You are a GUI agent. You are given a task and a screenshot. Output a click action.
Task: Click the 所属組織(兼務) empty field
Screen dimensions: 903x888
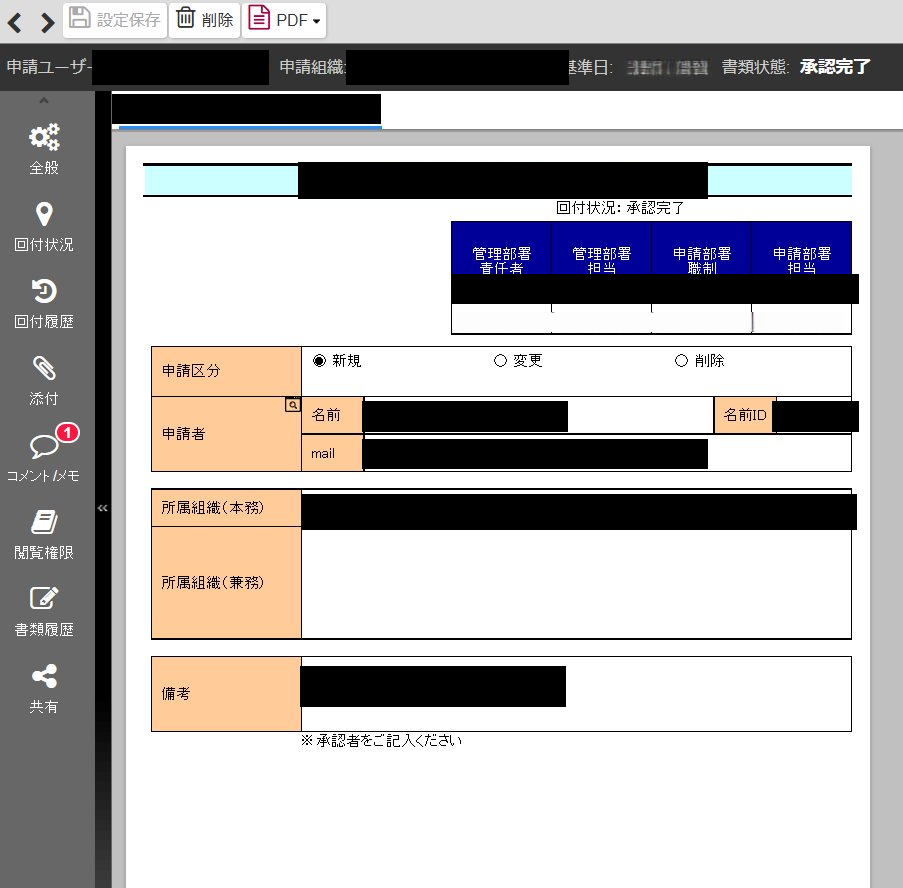point(576,583)
